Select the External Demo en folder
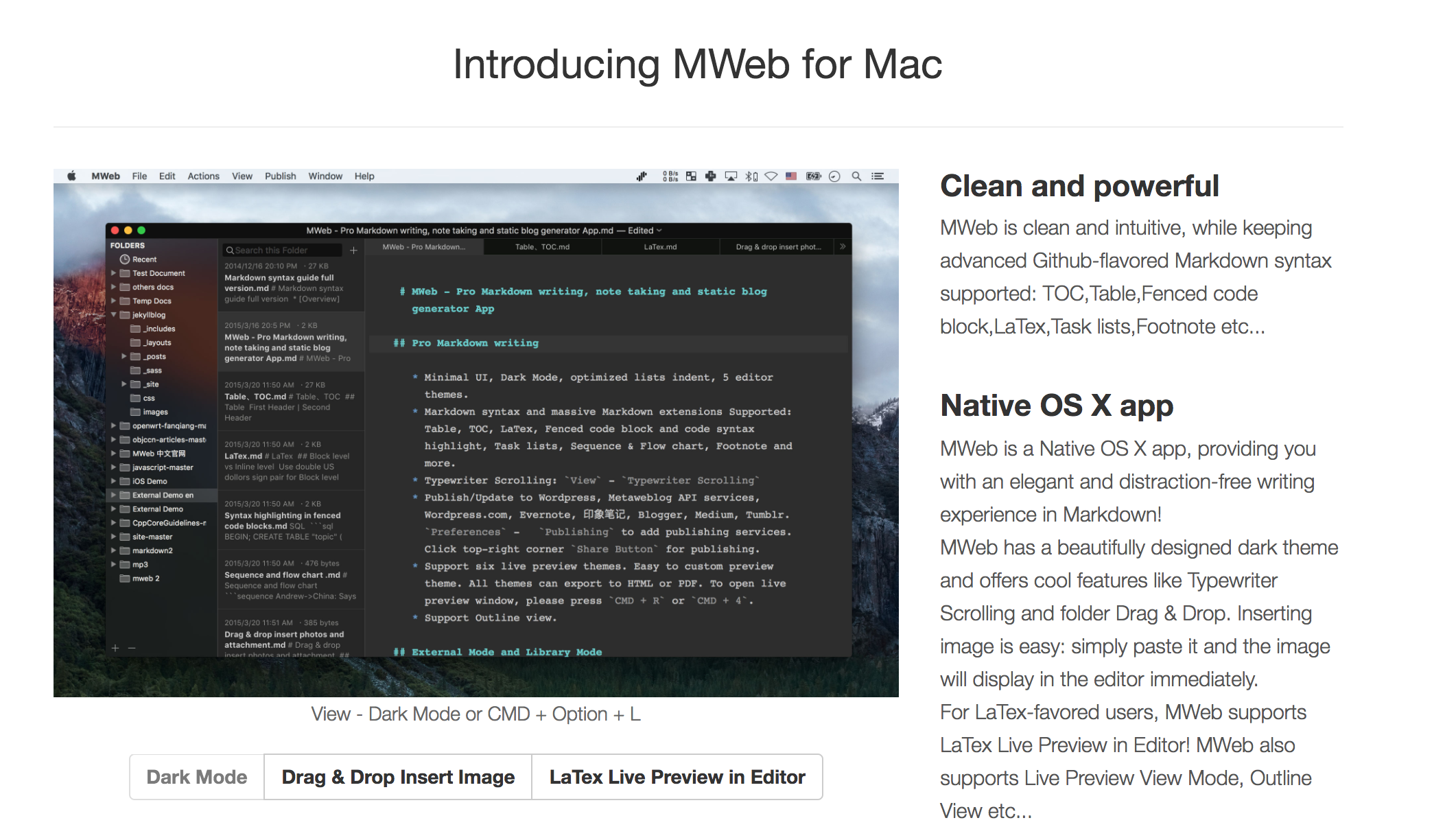1456x840 pixels. point(162,495)
